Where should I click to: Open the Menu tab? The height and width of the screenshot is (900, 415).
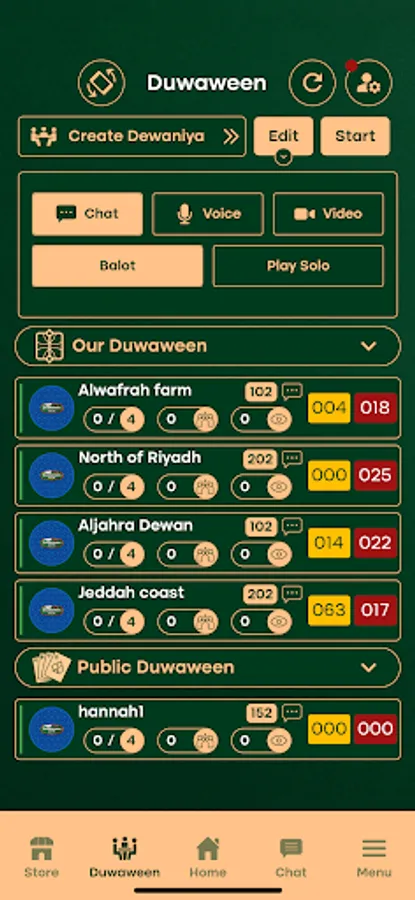374,856
